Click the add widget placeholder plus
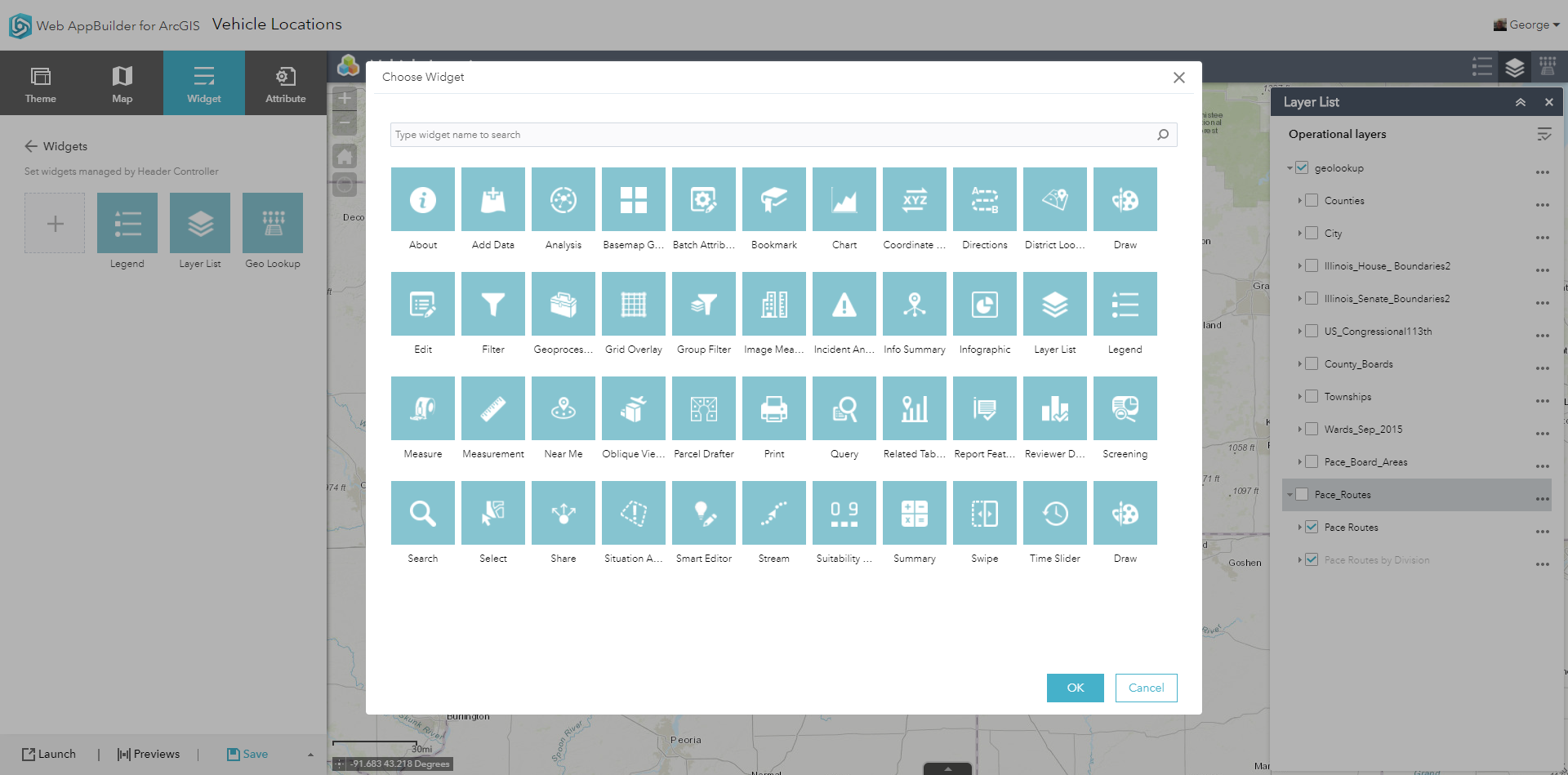Viewport: 1568px width, 775px height. [x=55, y=223]
